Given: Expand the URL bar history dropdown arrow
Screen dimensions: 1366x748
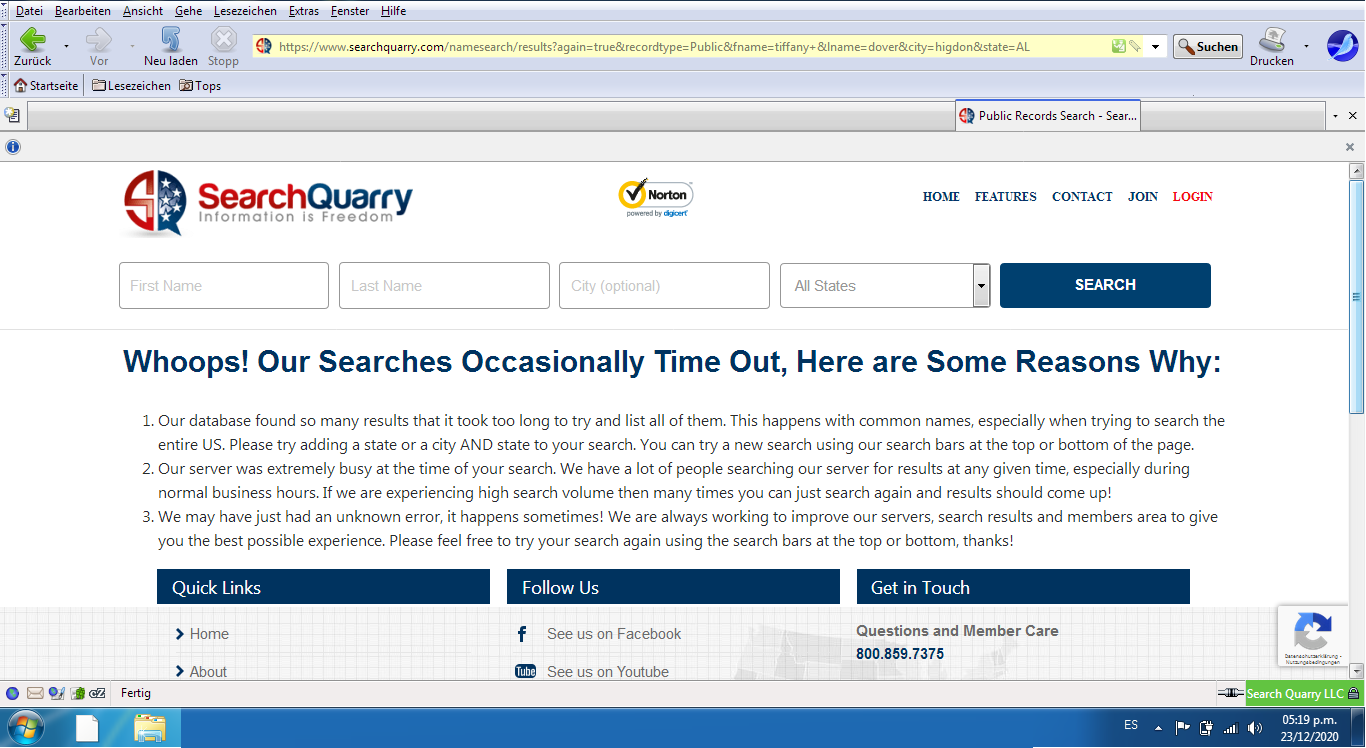Looking at the screenshot, I should click(1156, 47).
